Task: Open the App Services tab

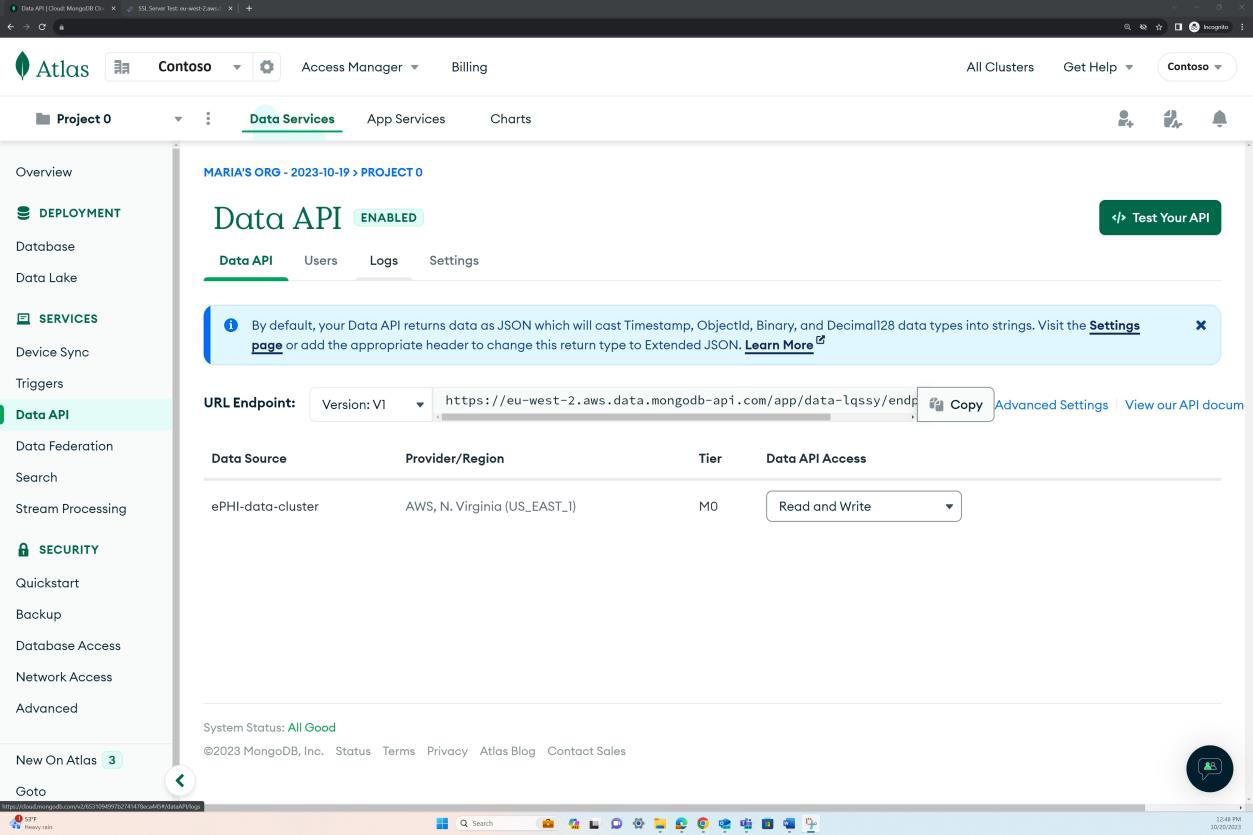Action: point(405,118)
